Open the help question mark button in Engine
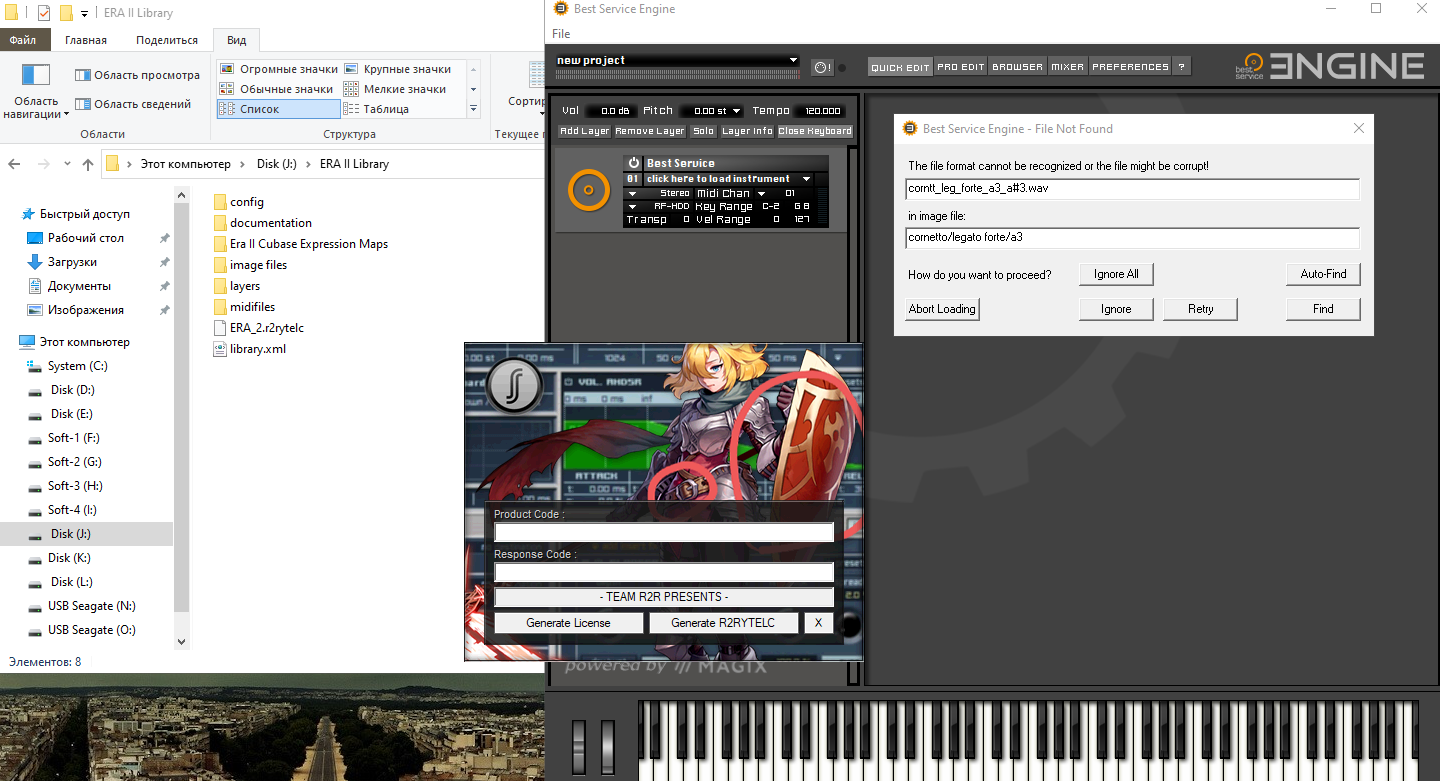Image resolution: width=1440 pixels, height=781 pixels. click(1181, 67)
